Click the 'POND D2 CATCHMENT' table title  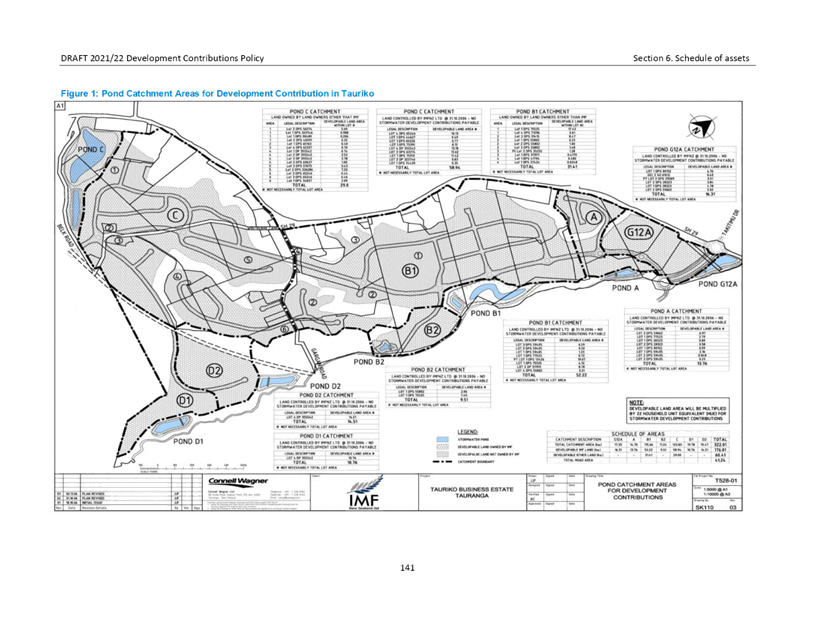326,395
